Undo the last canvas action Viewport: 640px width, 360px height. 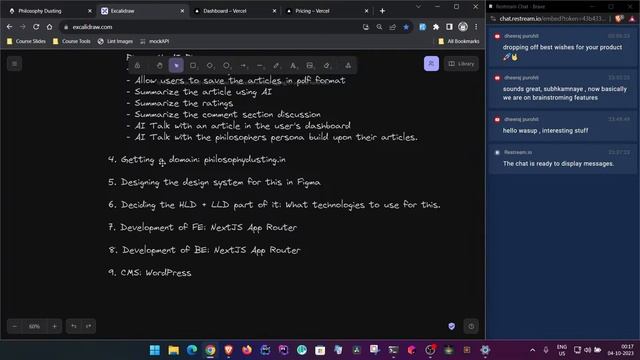click(74, 326)
